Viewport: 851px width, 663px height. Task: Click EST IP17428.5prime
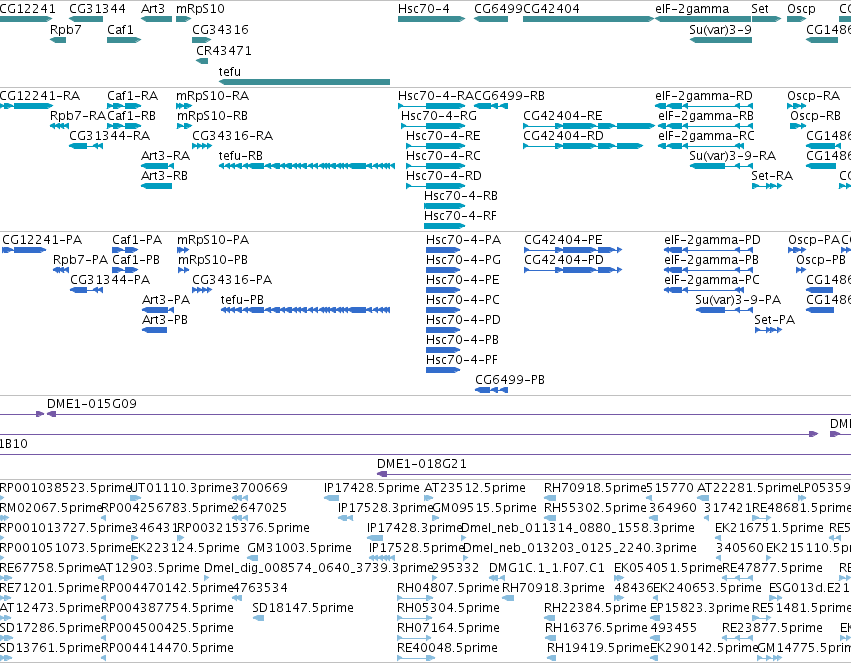coord(331,498)
